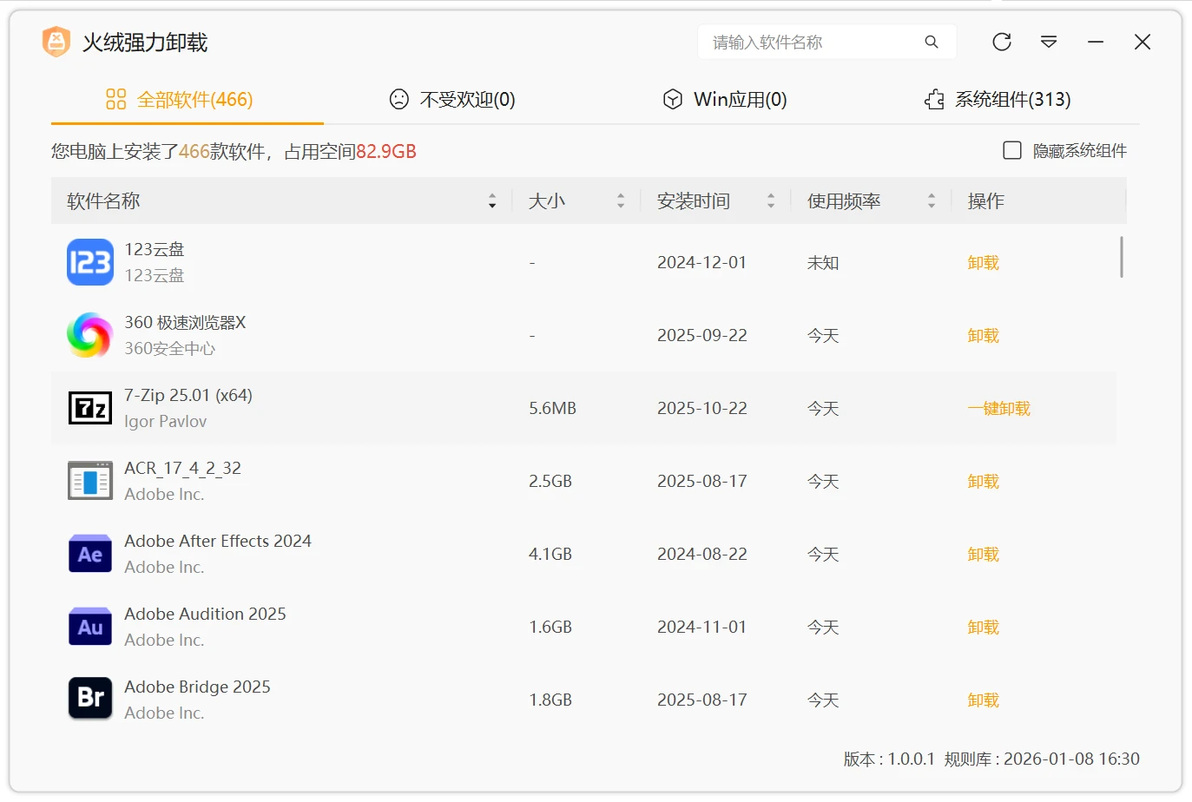Click the 7-Zip app icon
1192x802 pixels.
(90, 408)
